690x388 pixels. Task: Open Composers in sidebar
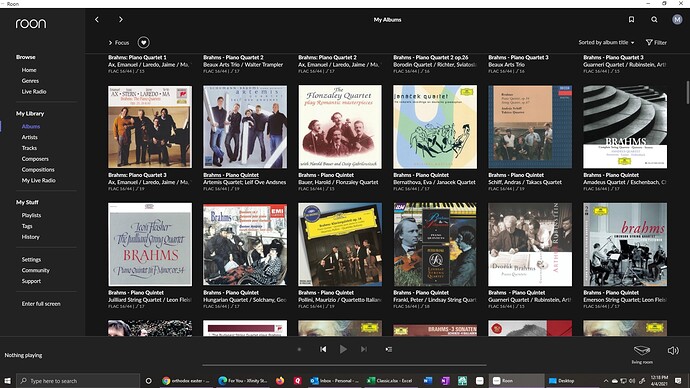[x=35, y=159]
